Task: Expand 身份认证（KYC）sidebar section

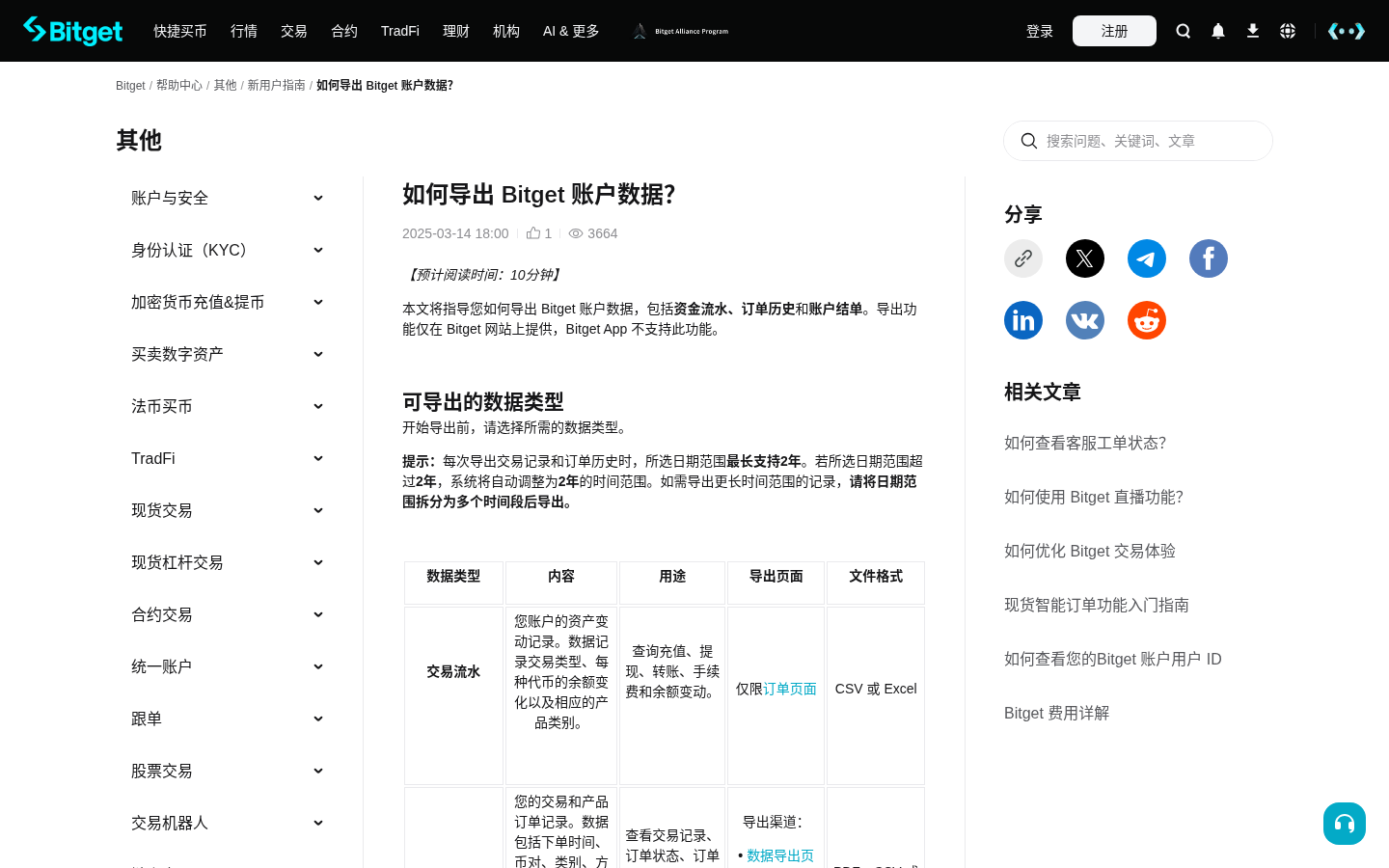Action: tap(228, 250)
